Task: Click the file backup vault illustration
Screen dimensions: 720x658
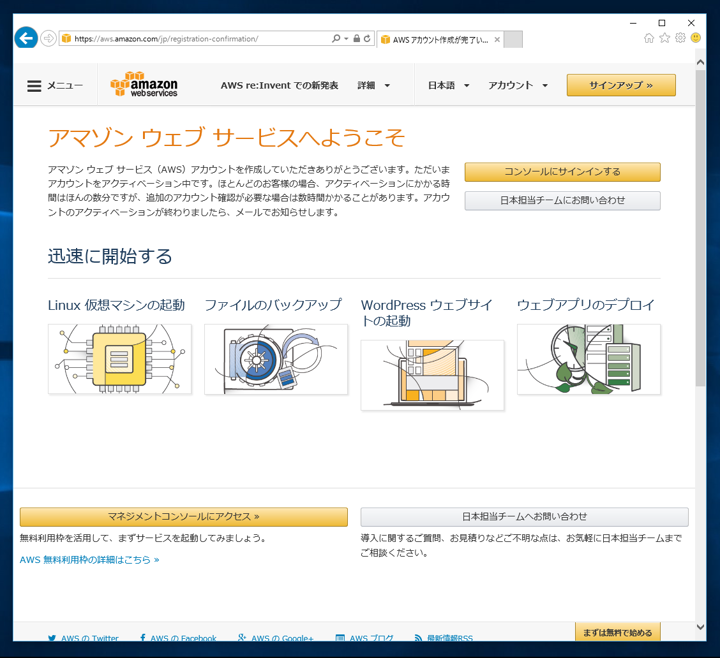Action: 276,359
